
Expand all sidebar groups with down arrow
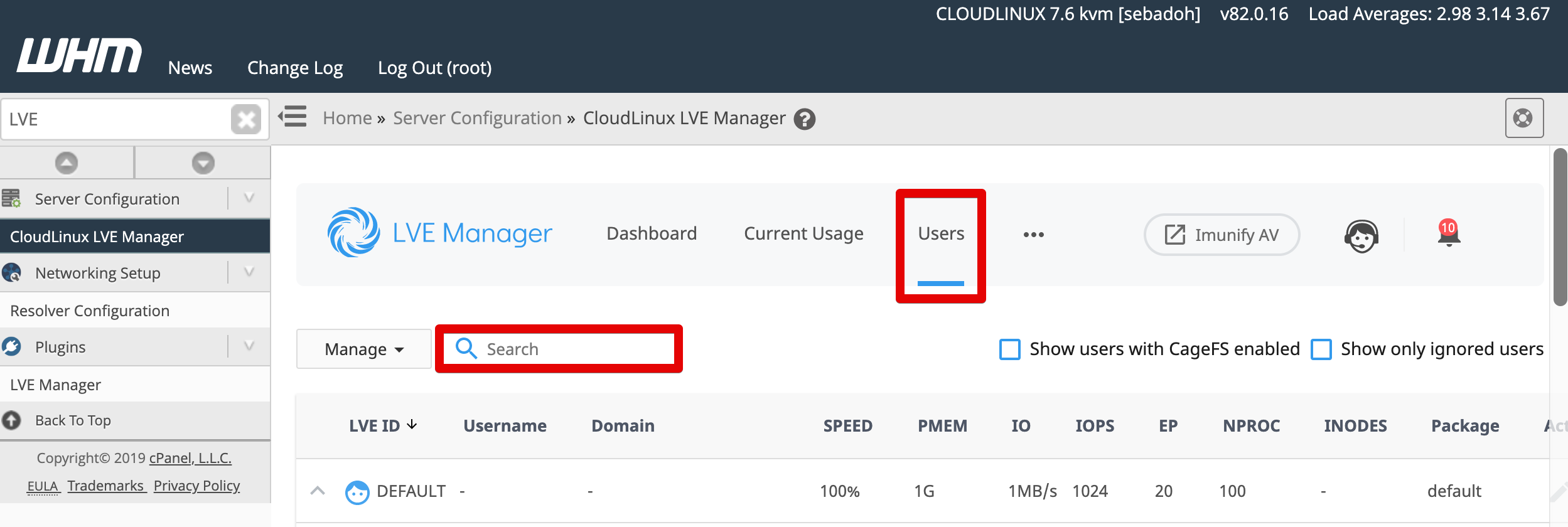point(203,163)
